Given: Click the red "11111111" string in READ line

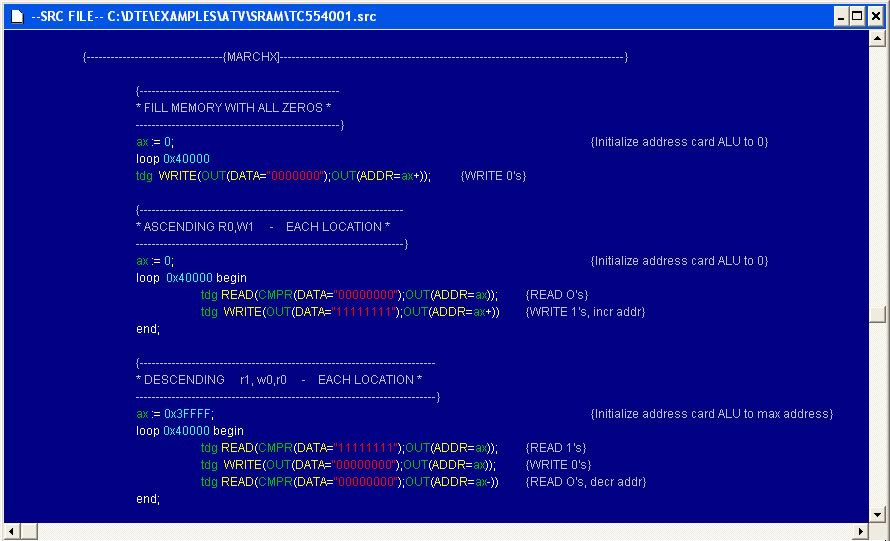Looking at the screenshot, I should [x=366, y=448].
